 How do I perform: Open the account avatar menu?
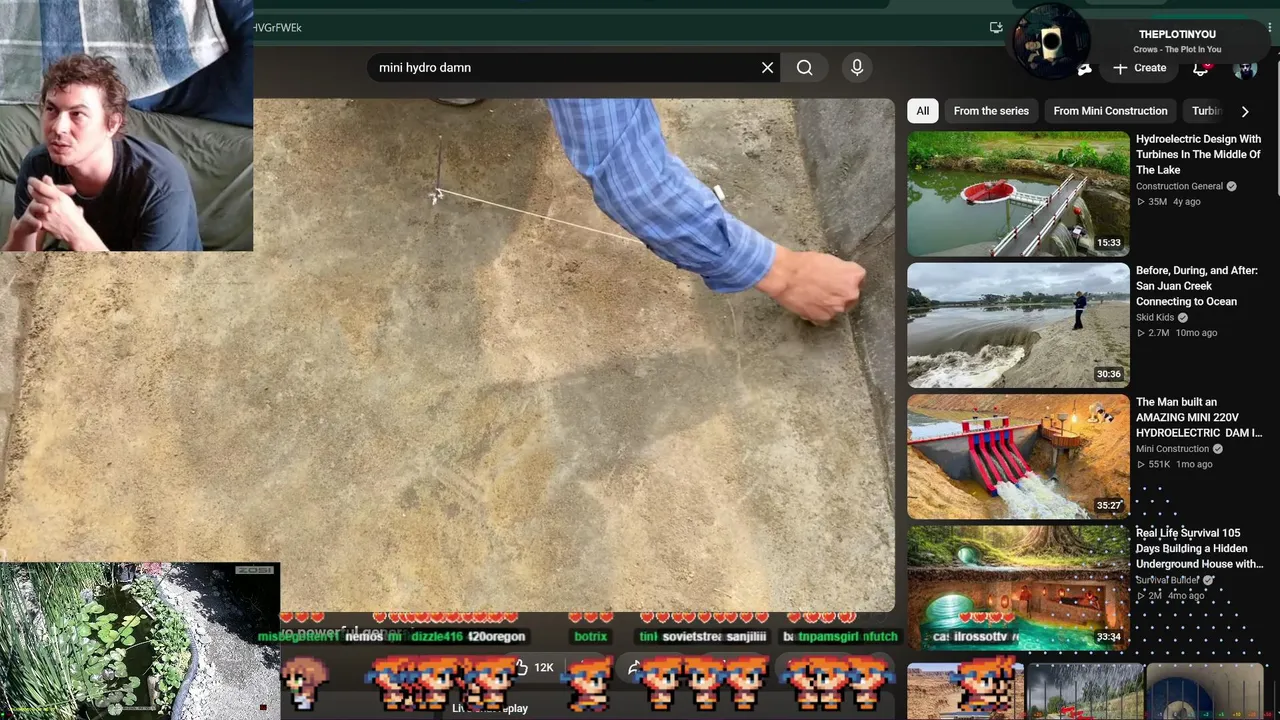coord(1245,68)
